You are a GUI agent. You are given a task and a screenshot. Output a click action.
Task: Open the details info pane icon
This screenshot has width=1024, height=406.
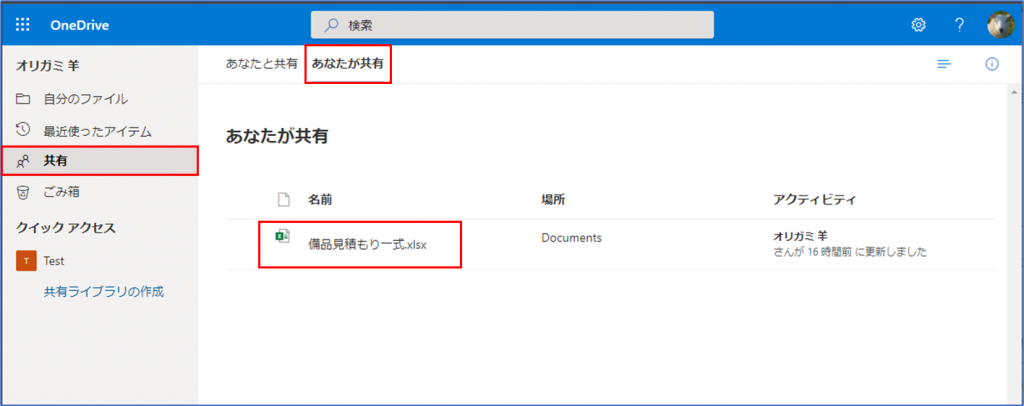click(992, 64)
